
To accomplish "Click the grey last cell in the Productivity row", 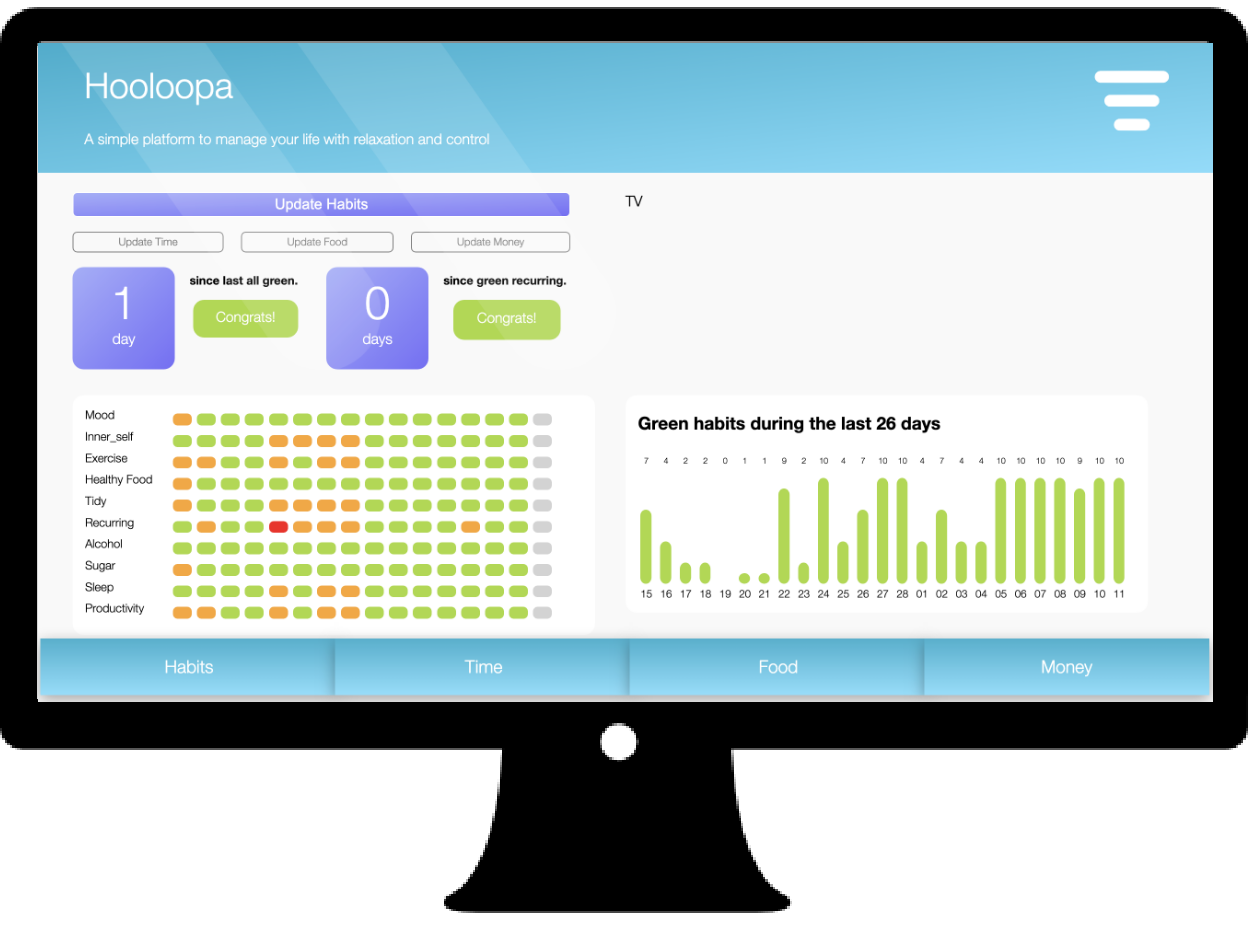I will point(542,613).
